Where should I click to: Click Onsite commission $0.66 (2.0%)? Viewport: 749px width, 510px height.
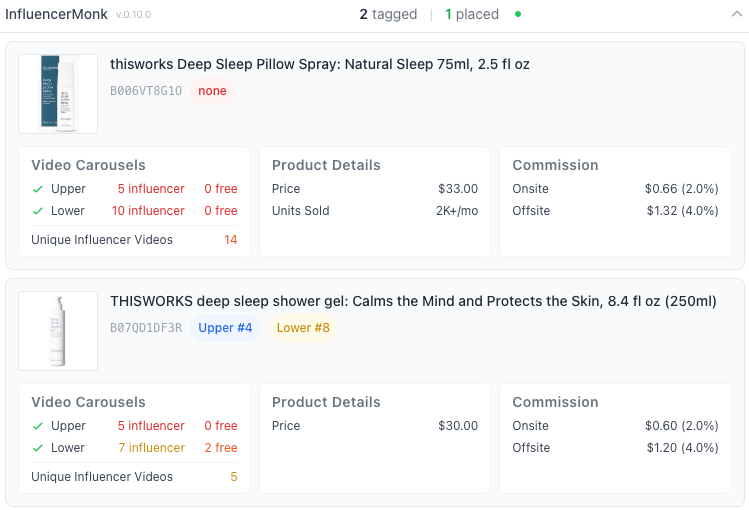click(682, 189)
